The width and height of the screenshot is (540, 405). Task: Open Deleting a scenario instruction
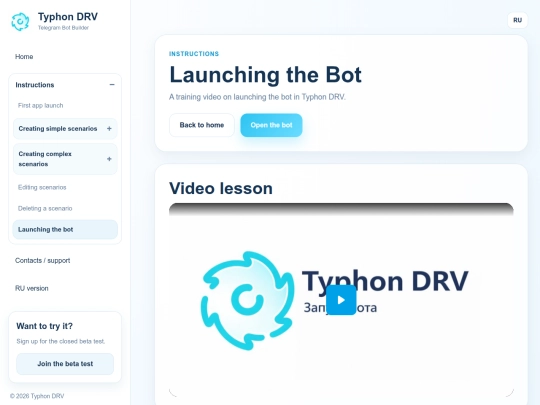pos(45,208)
